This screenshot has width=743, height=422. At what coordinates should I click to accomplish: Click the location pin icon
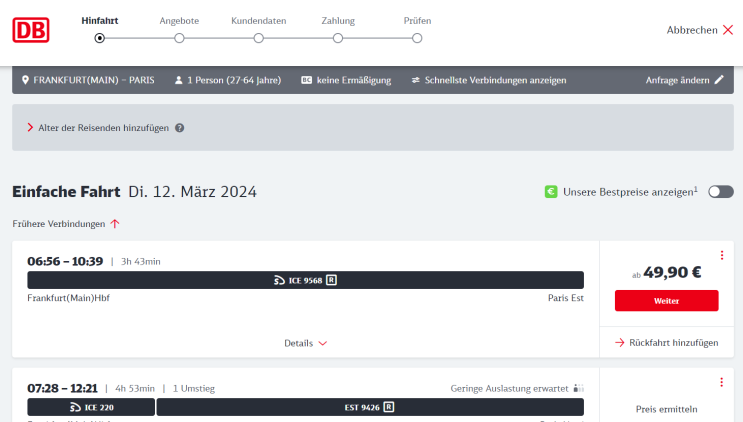[x=26, y=80]
